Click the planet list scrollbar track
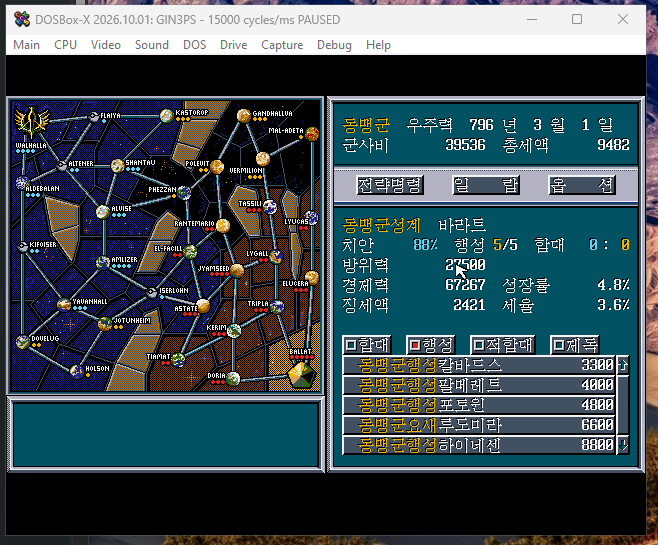This screenshot has width=658, height=545. [x=623, y=405]
